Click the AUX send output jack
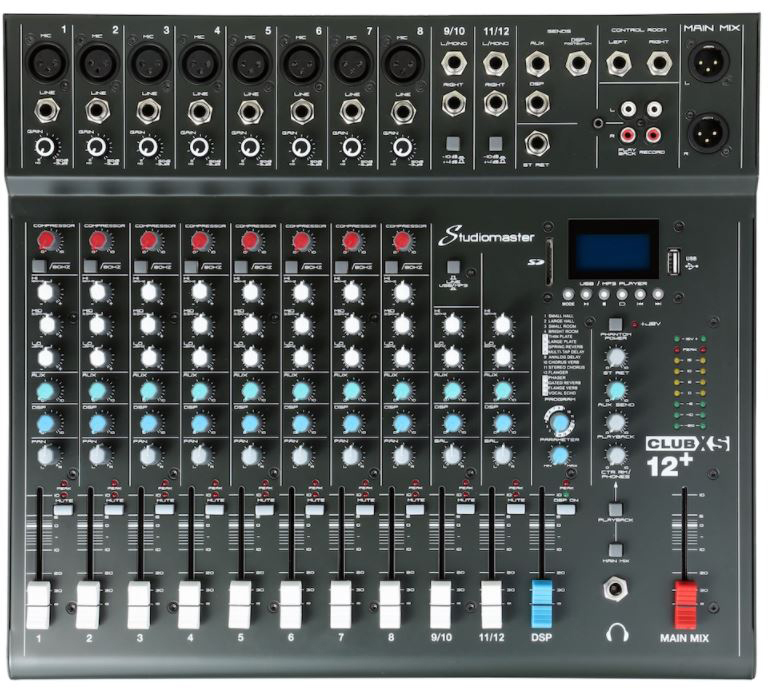 537,64
